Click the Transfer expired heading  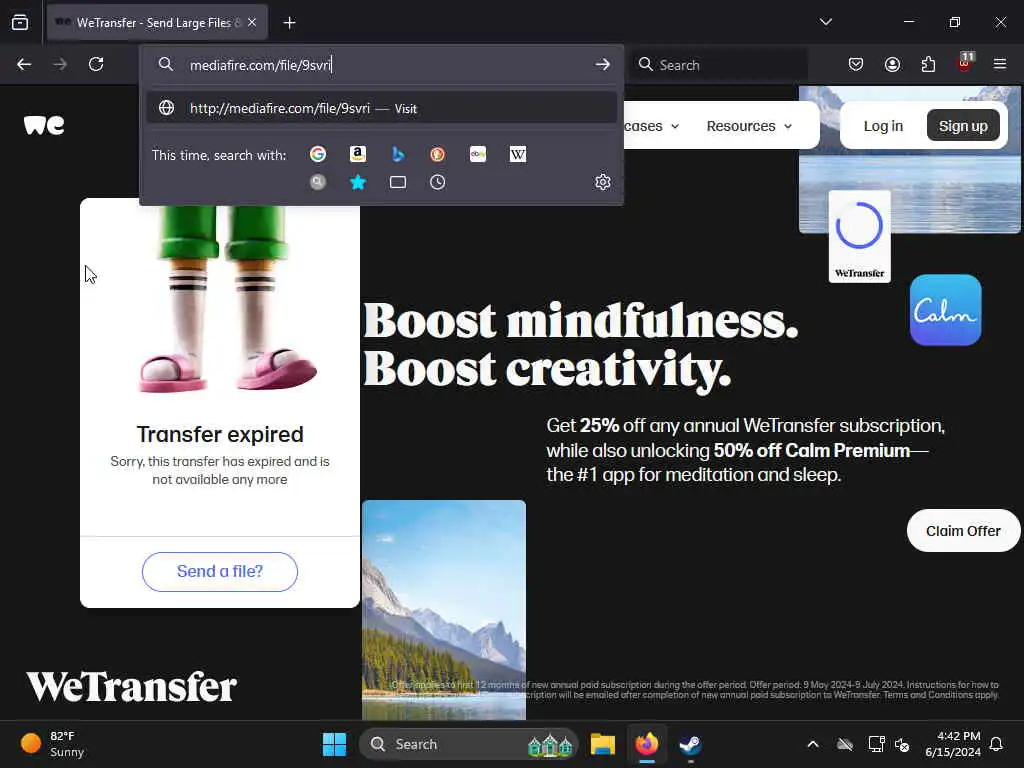220,434
